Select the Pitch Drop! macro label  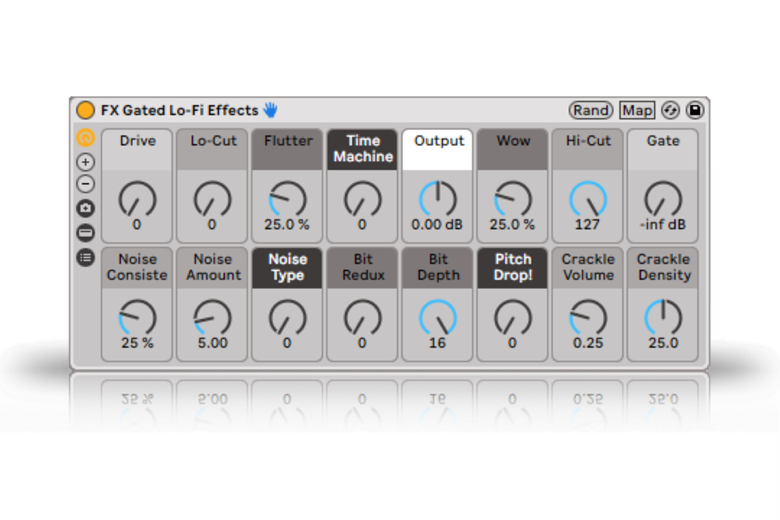513,267
